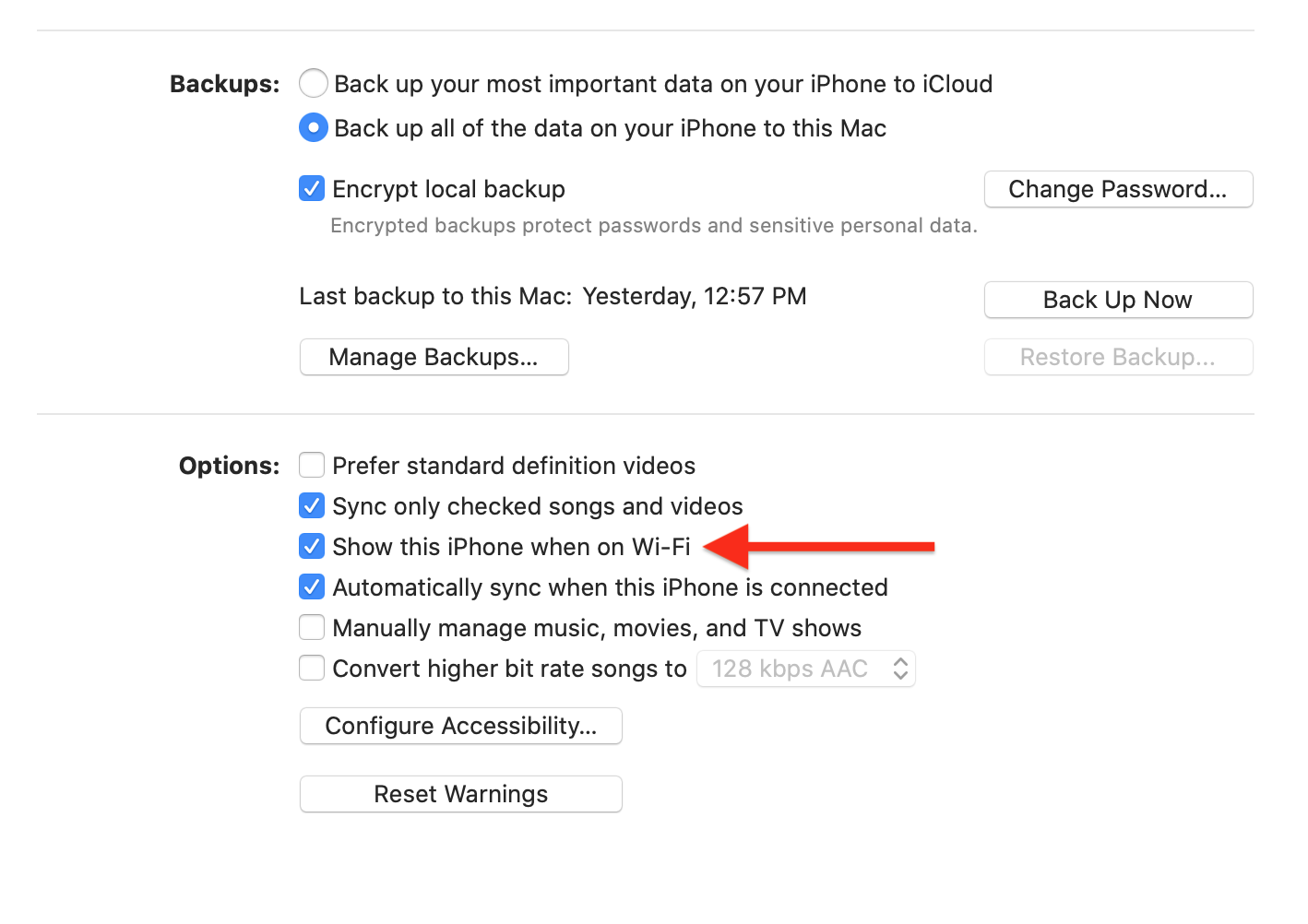Check Convert higher bit rate songs option

[x=312, y=668]
